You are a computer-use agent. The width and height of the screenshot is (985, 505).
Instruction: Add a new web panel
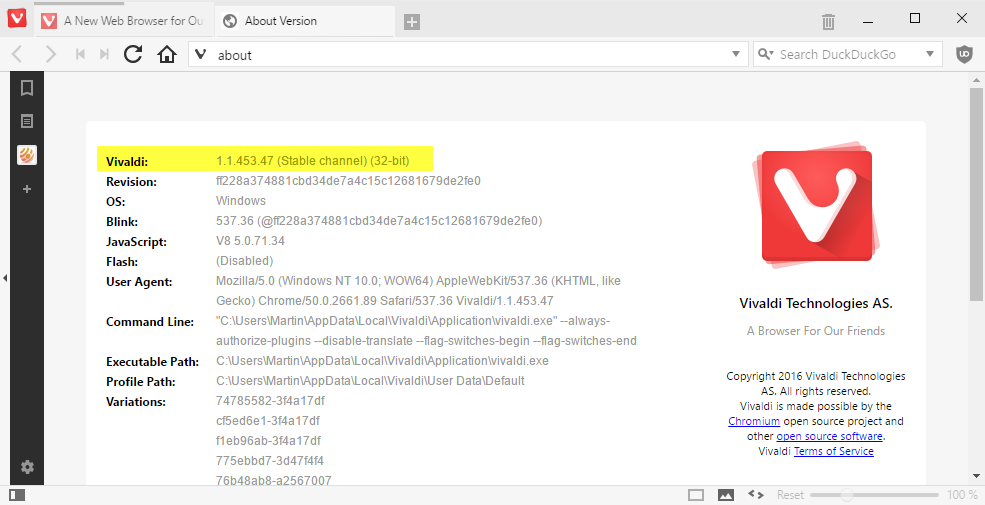[27, 189]
